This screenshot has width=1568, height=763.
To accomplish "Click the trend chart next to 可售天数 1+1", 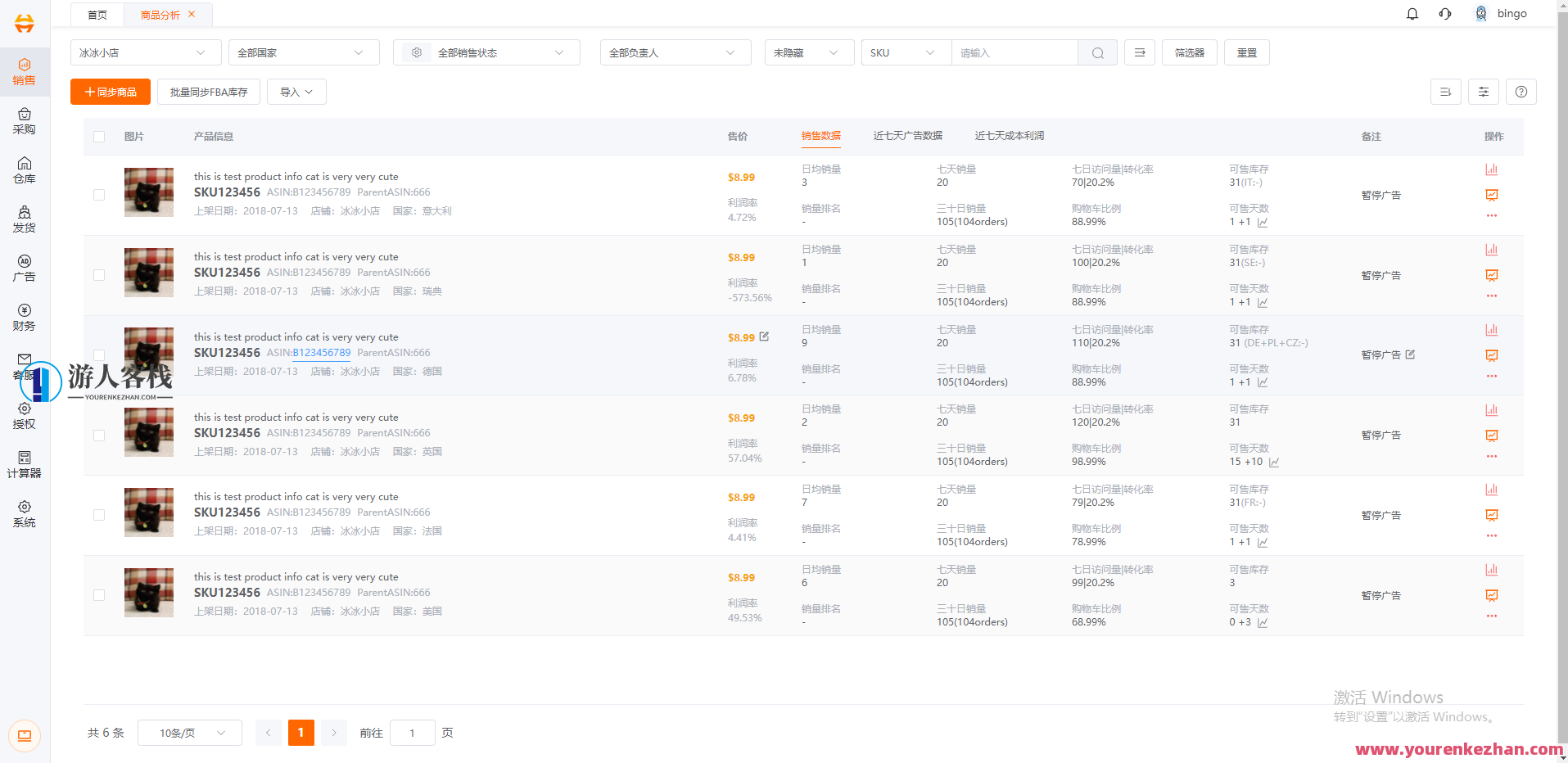I will click(1263, 221).
